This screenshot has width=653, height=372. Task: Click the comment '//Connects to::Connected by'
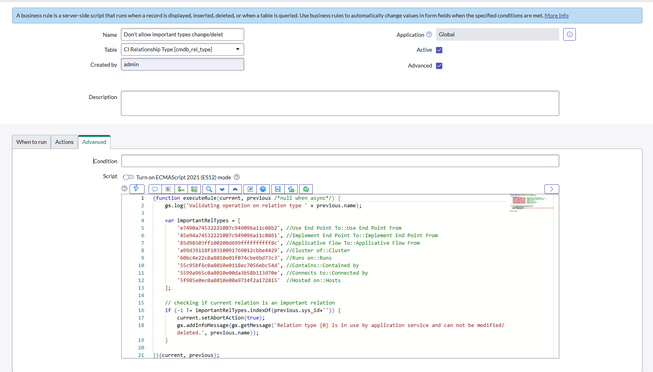(327, 273)
